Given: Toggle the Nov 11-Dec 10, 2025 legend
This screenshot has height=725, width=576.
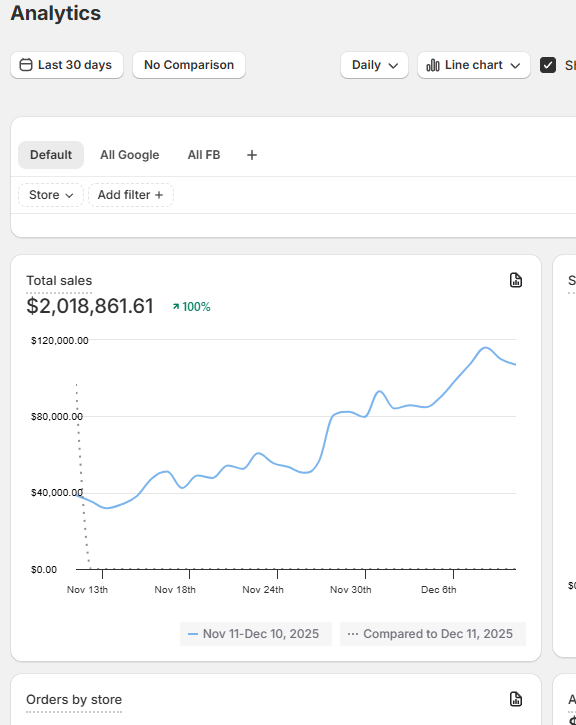Looking at the screenshot, I should (x=256, y=633).
